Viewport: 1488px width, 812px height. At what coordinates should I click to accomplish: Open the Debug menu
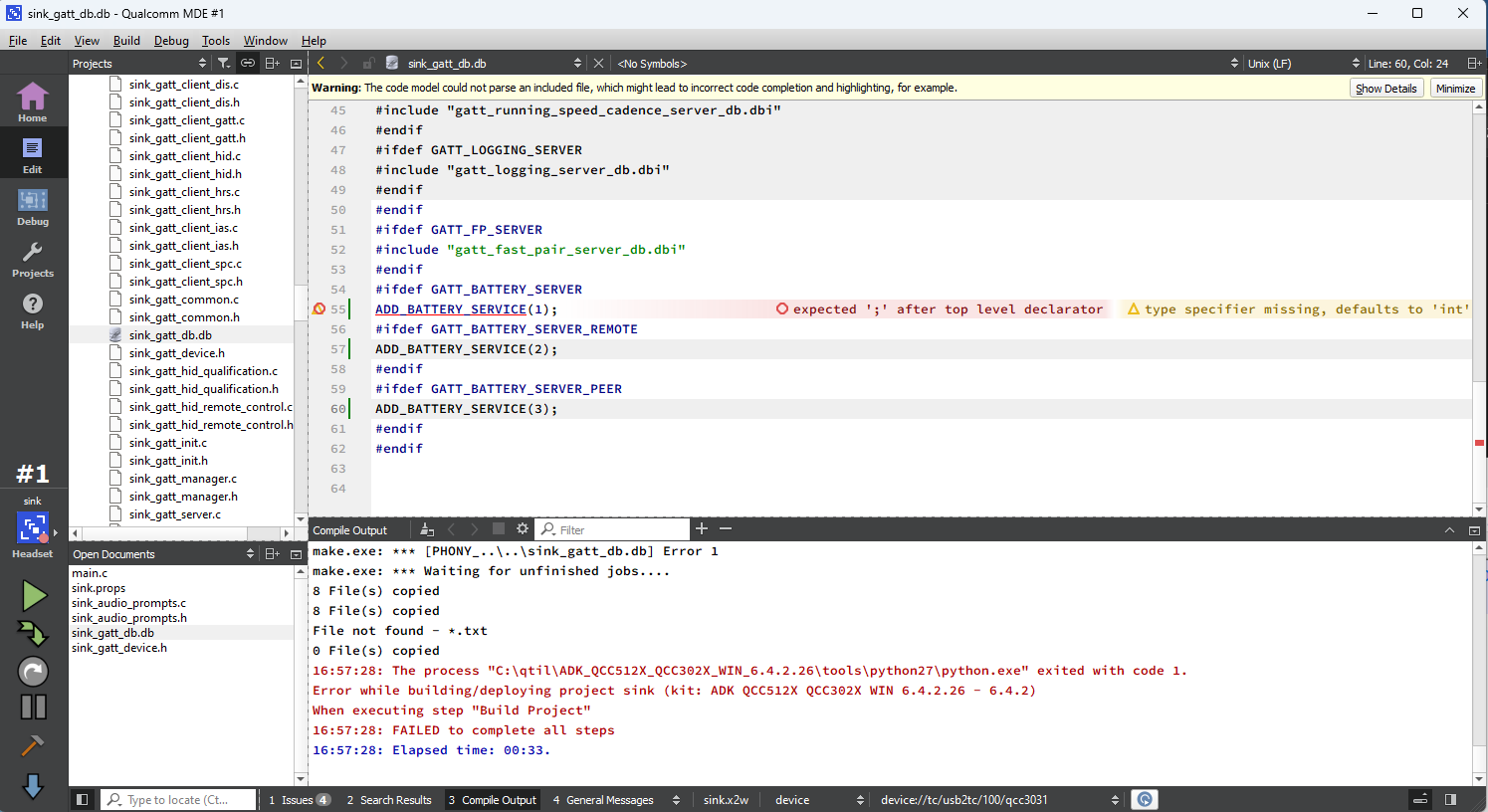tap(171, 41)
